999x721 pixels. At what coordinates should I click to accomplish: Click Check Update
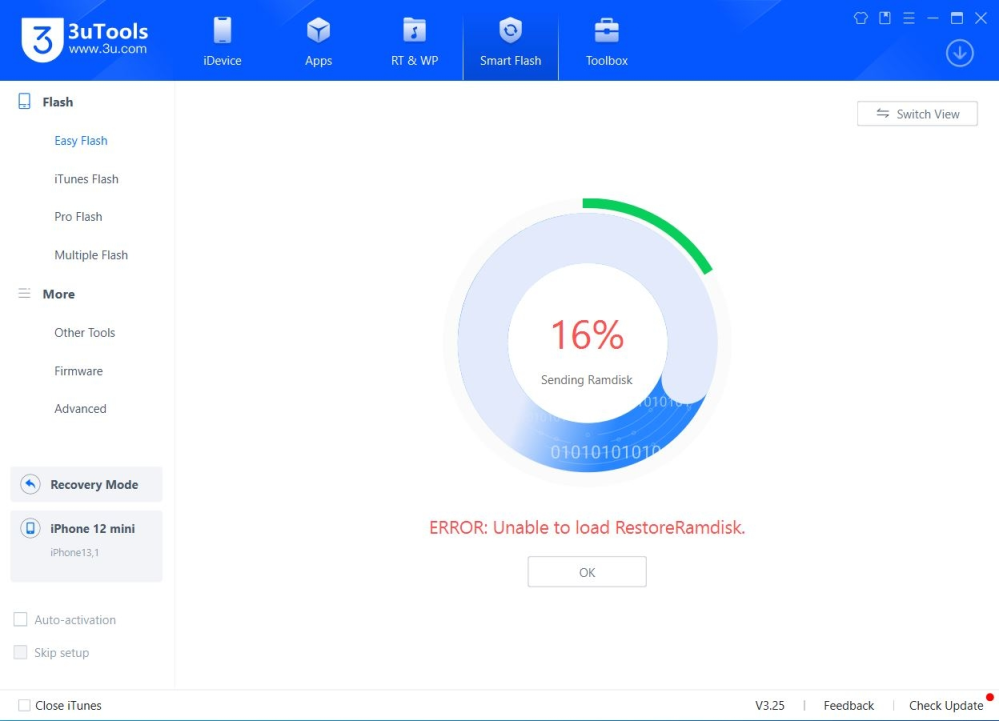point(946,705)
